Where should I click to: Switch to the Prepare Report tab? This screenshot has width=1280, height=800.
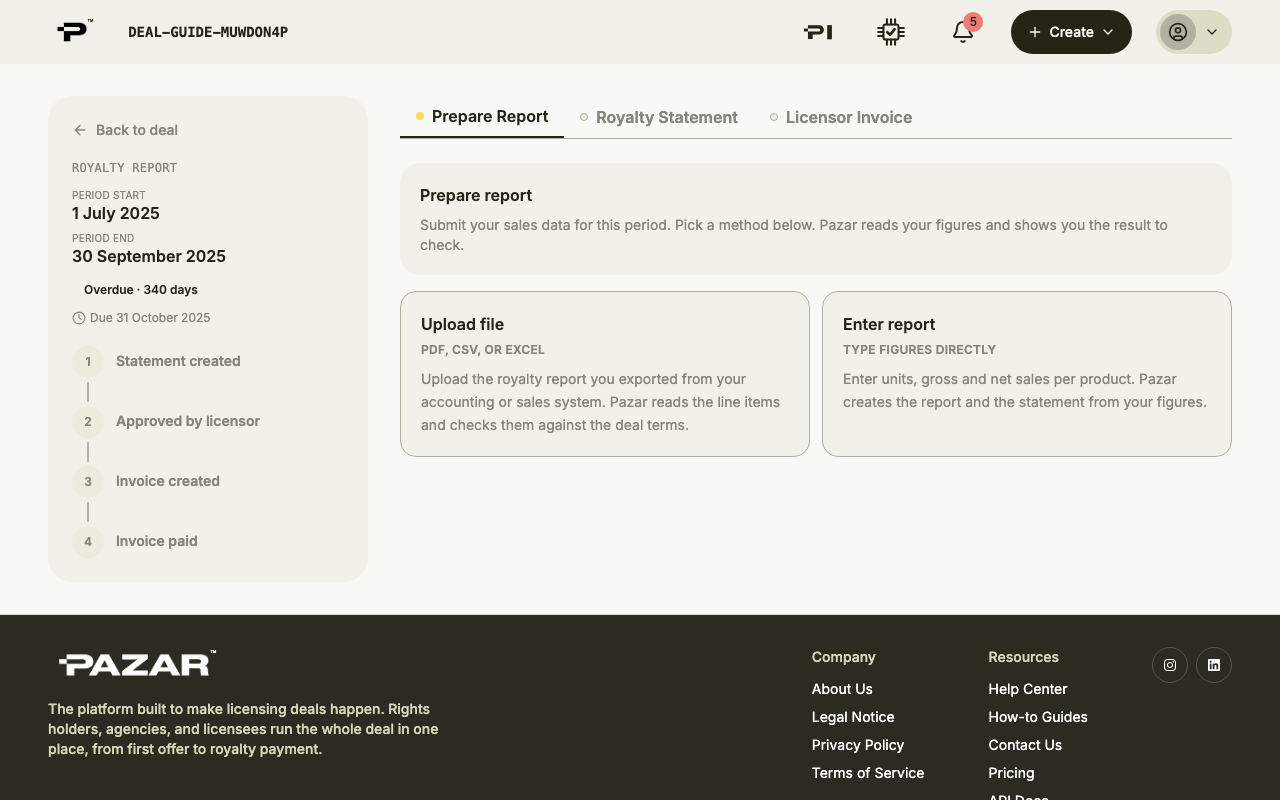482,117
